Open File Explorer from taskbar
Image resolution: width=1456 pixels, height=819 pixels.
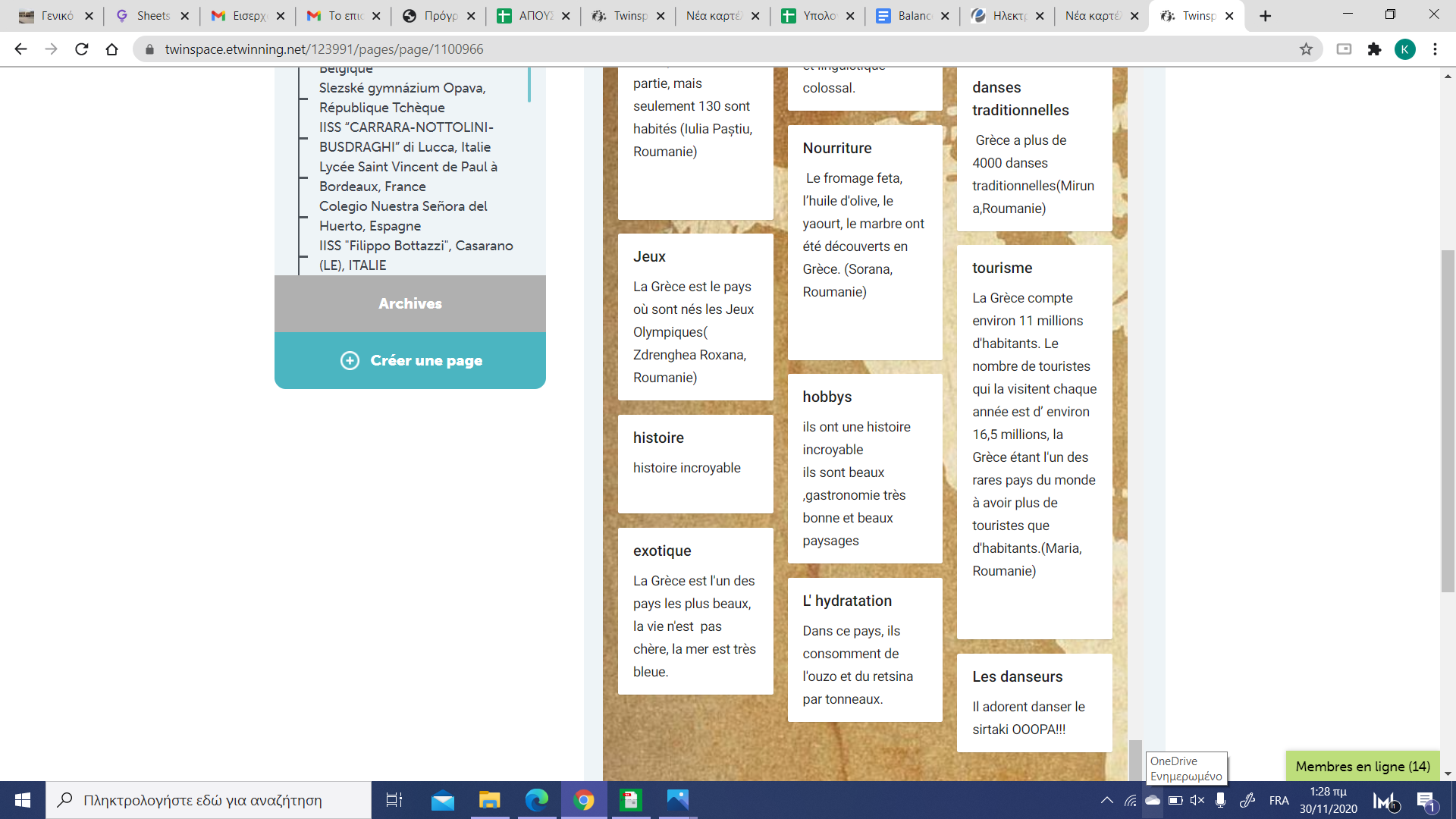click(x=489, y=800)
